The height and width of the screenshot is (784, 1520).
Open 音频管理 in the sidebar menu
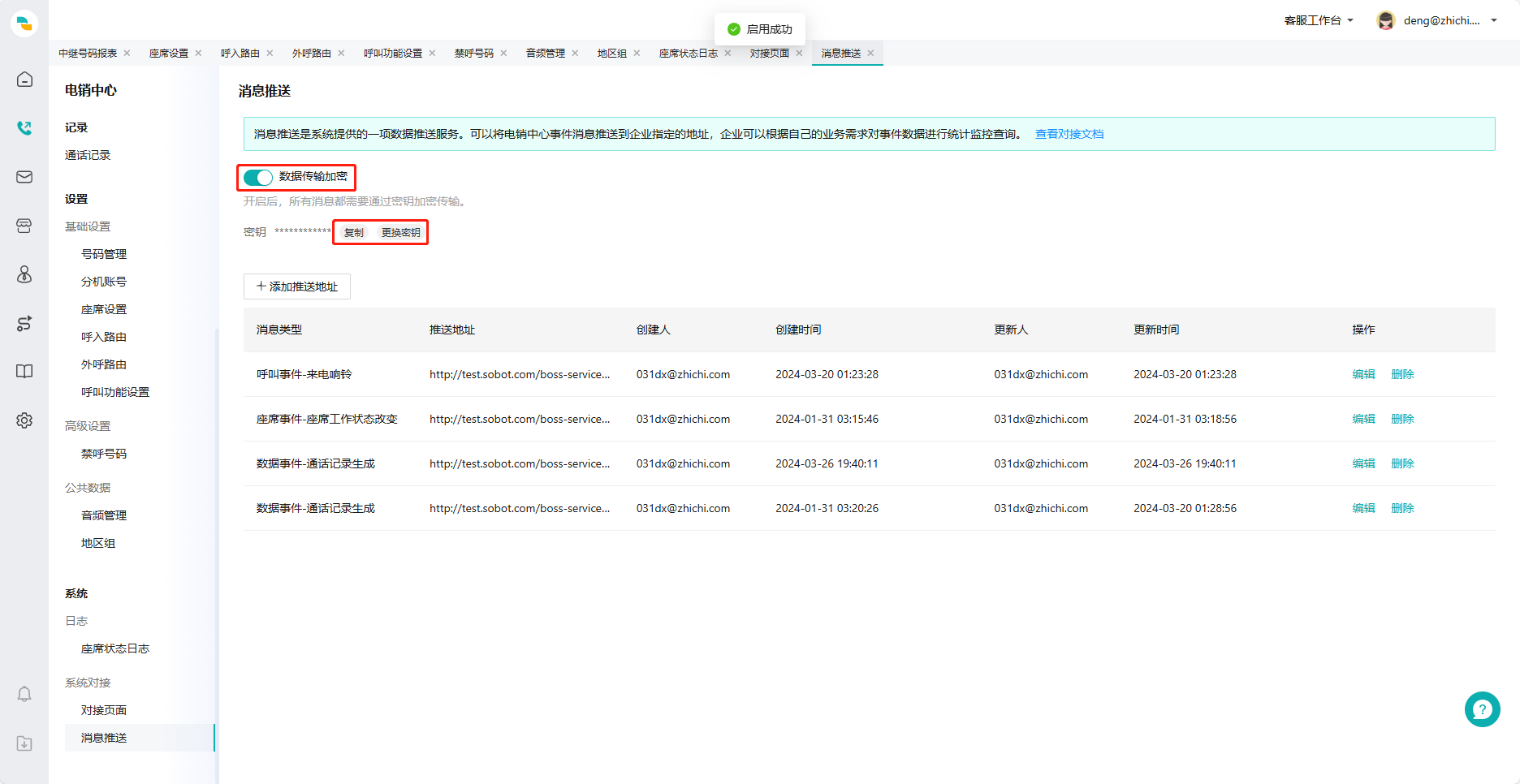(104, 515)
